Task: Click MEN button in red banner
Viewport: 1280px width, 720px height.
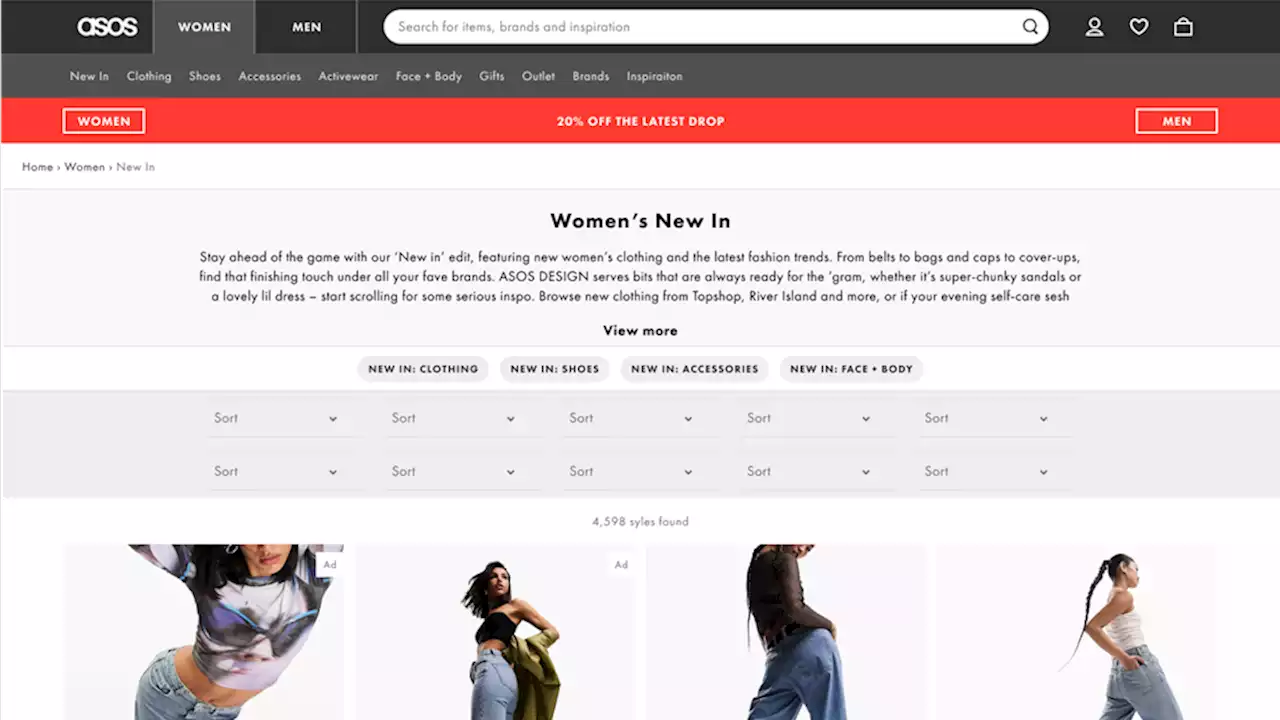Action: click(x=1177, y=121)
